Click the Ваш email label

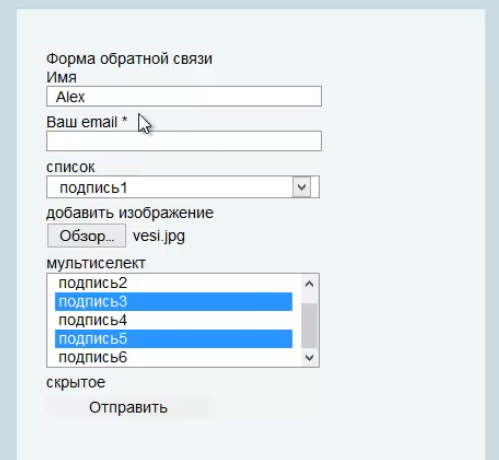(x=87, y=122)
